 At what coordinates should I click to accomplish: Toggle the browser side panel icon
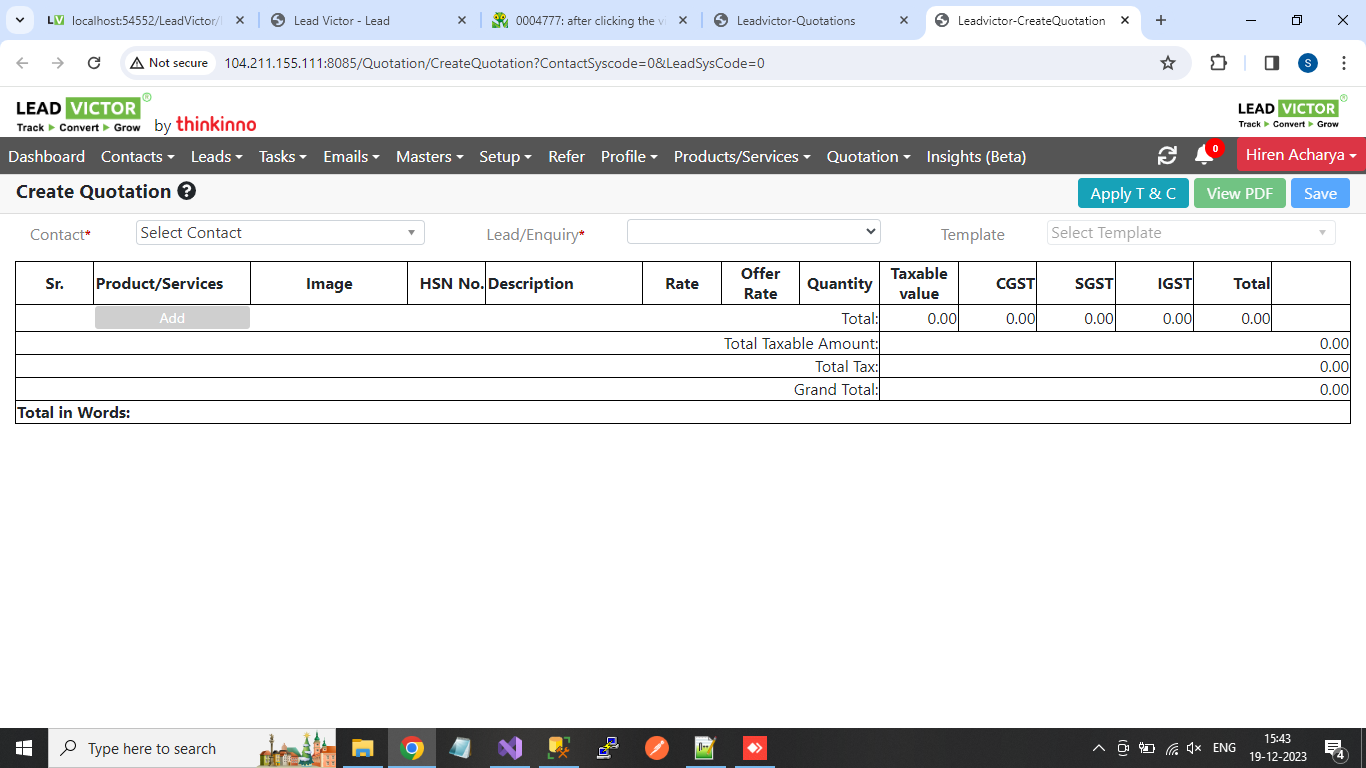click(1272, 63)
